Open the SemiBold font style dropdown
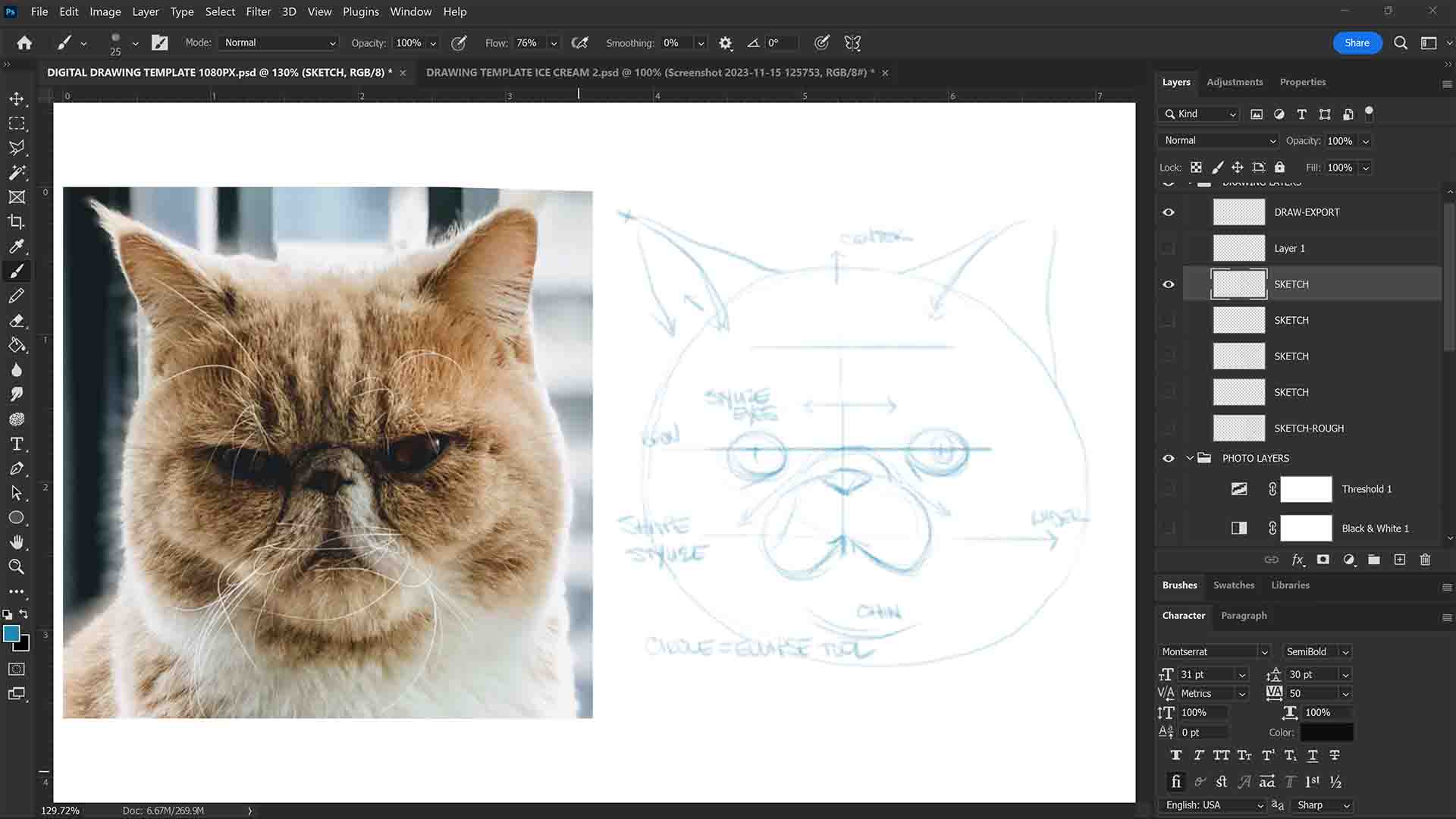 [1317, 651]
